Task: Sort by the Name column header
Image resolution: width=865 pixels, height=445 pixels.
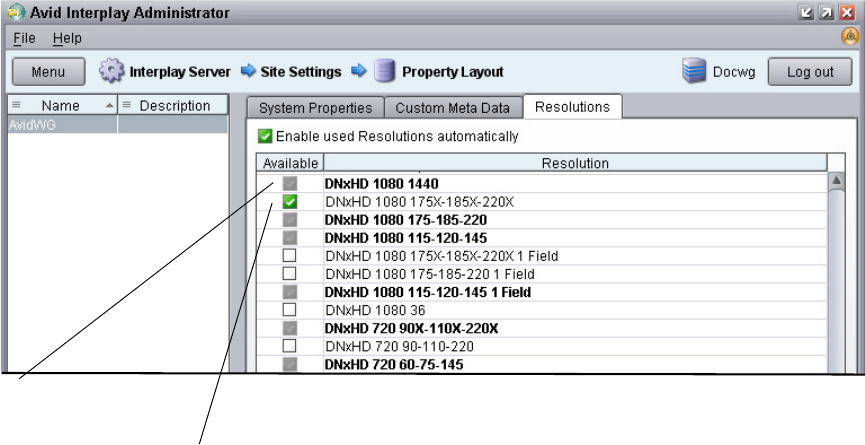Action: click(x=62, y=105)
